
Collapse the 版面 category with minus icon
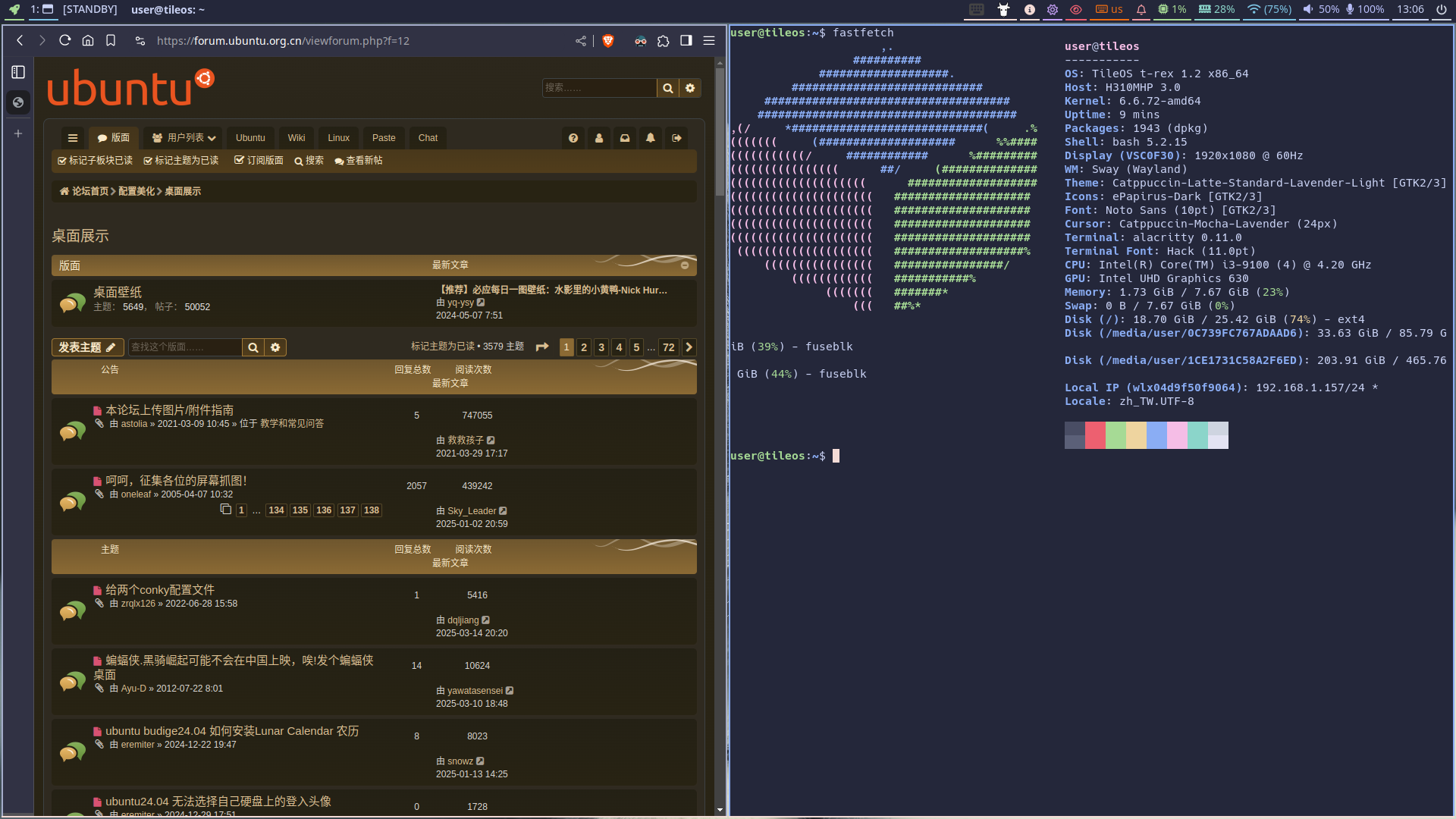(x=685, y=265)
